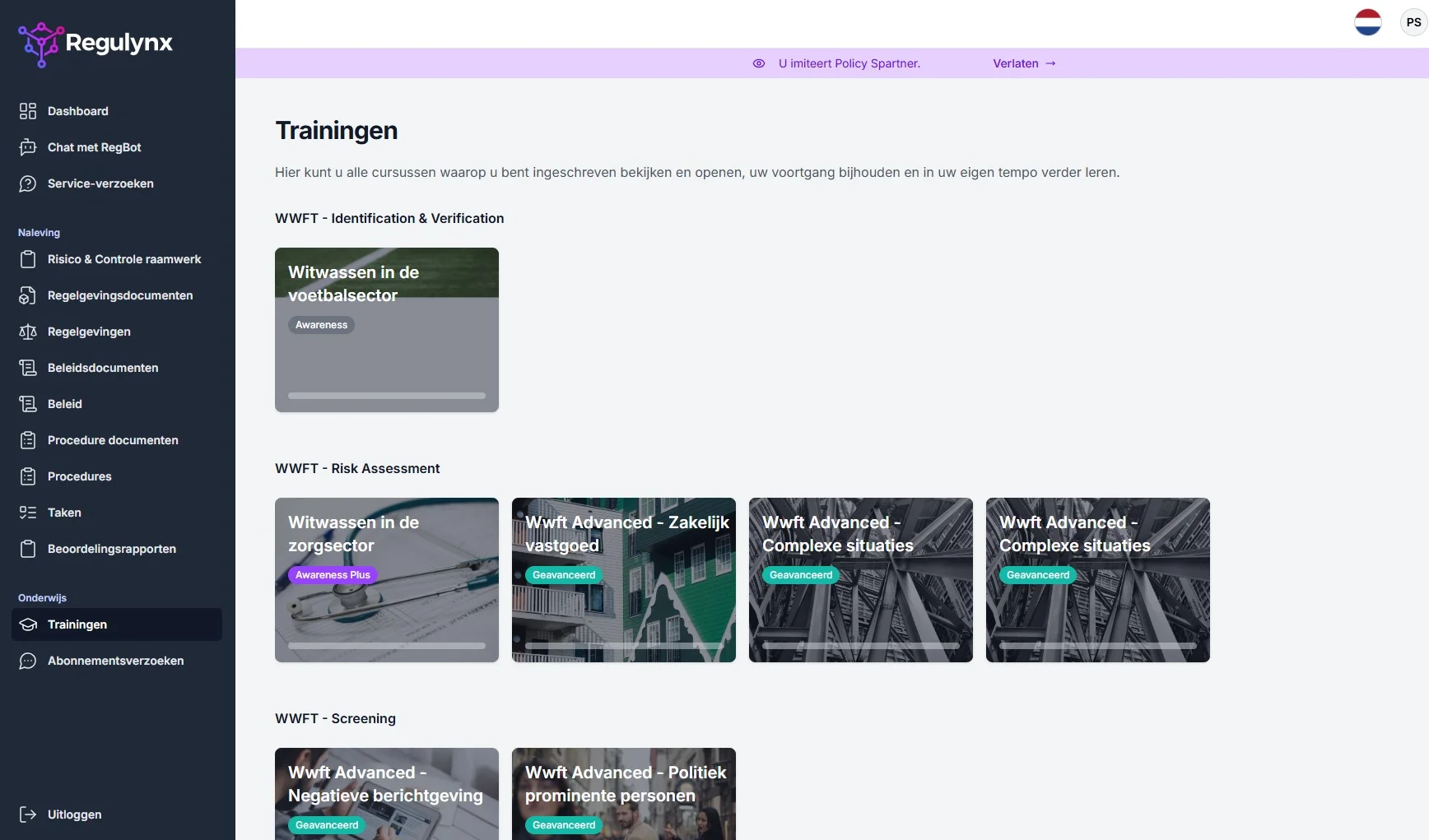Click the Regulynx logo

coord(95,43)
